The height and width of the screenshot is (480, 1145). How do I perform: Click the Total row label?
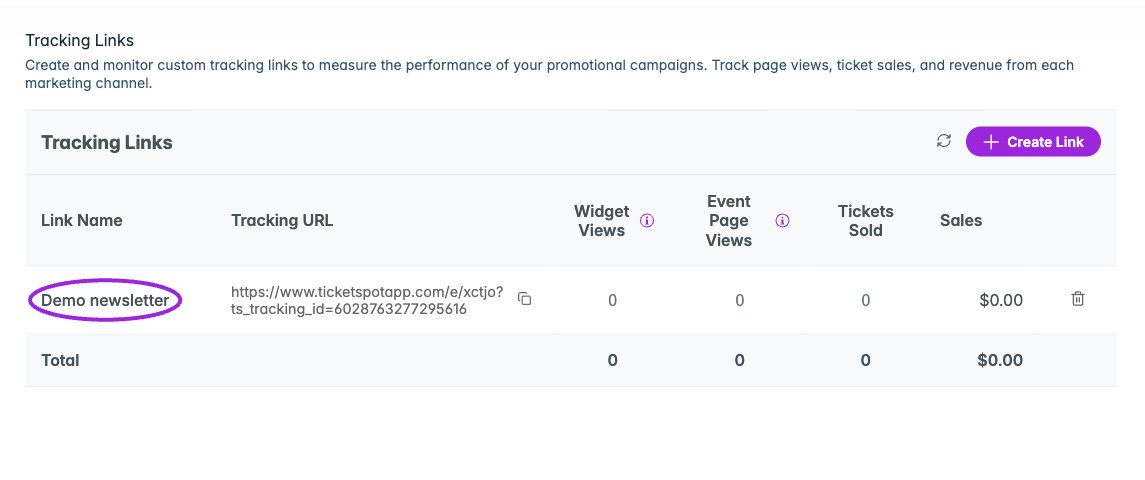pos(60,360)
